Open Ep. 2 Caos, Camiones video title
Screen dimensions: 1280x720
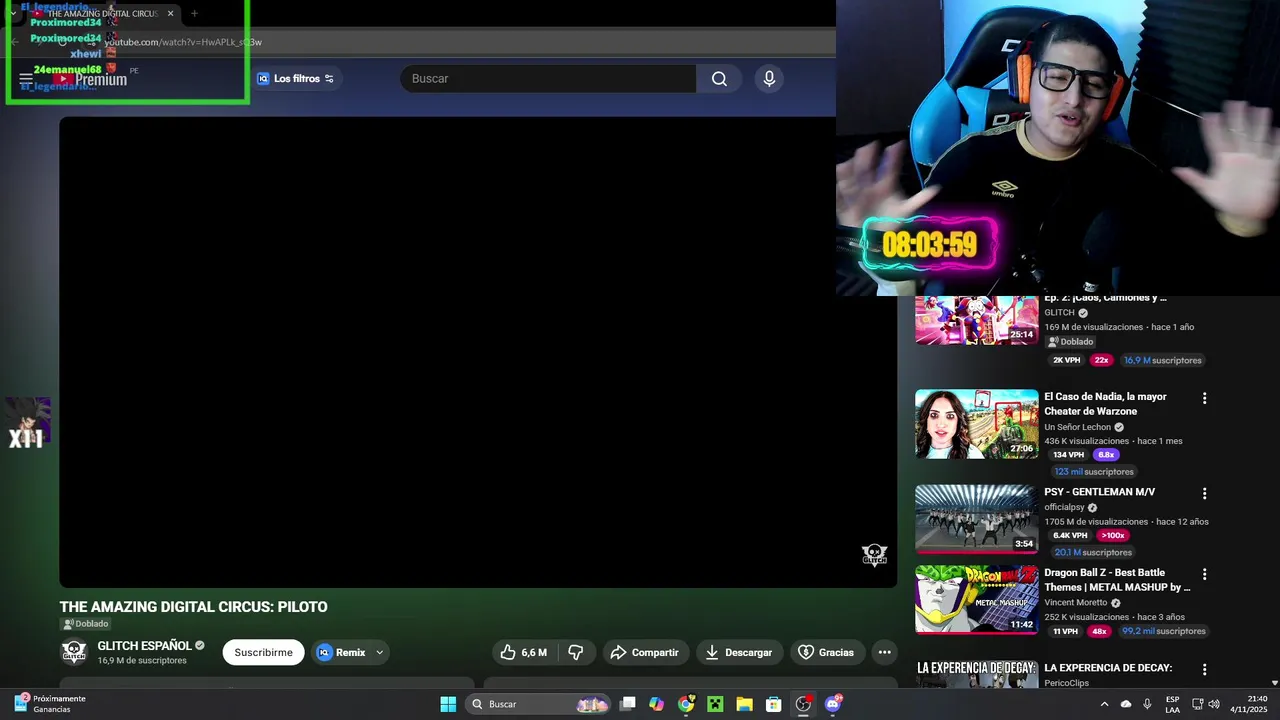pos(1105,298)
